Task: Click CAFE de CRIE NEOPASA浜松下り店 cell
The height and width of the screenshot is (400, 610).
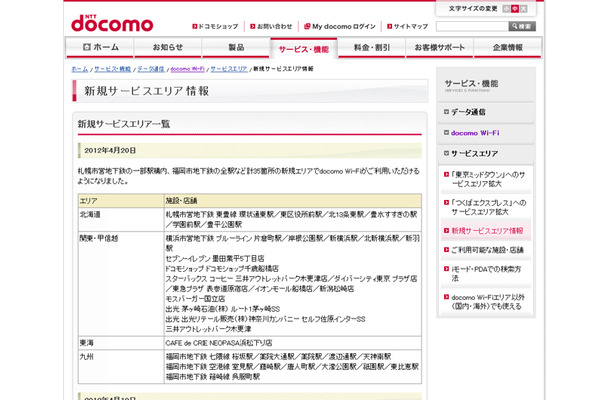Action: pos(293,343)
